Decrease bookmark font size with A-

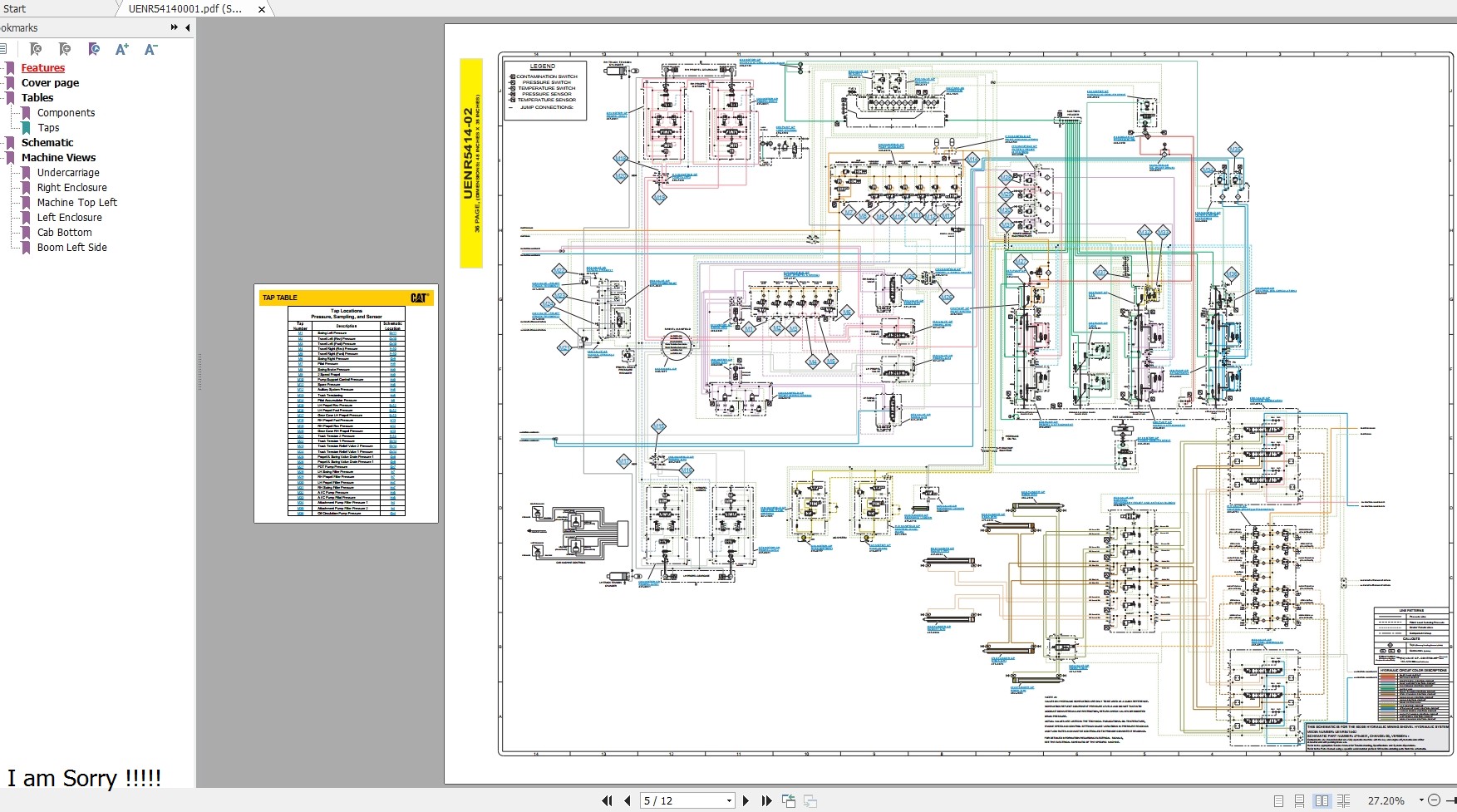[x=150, y=50]
